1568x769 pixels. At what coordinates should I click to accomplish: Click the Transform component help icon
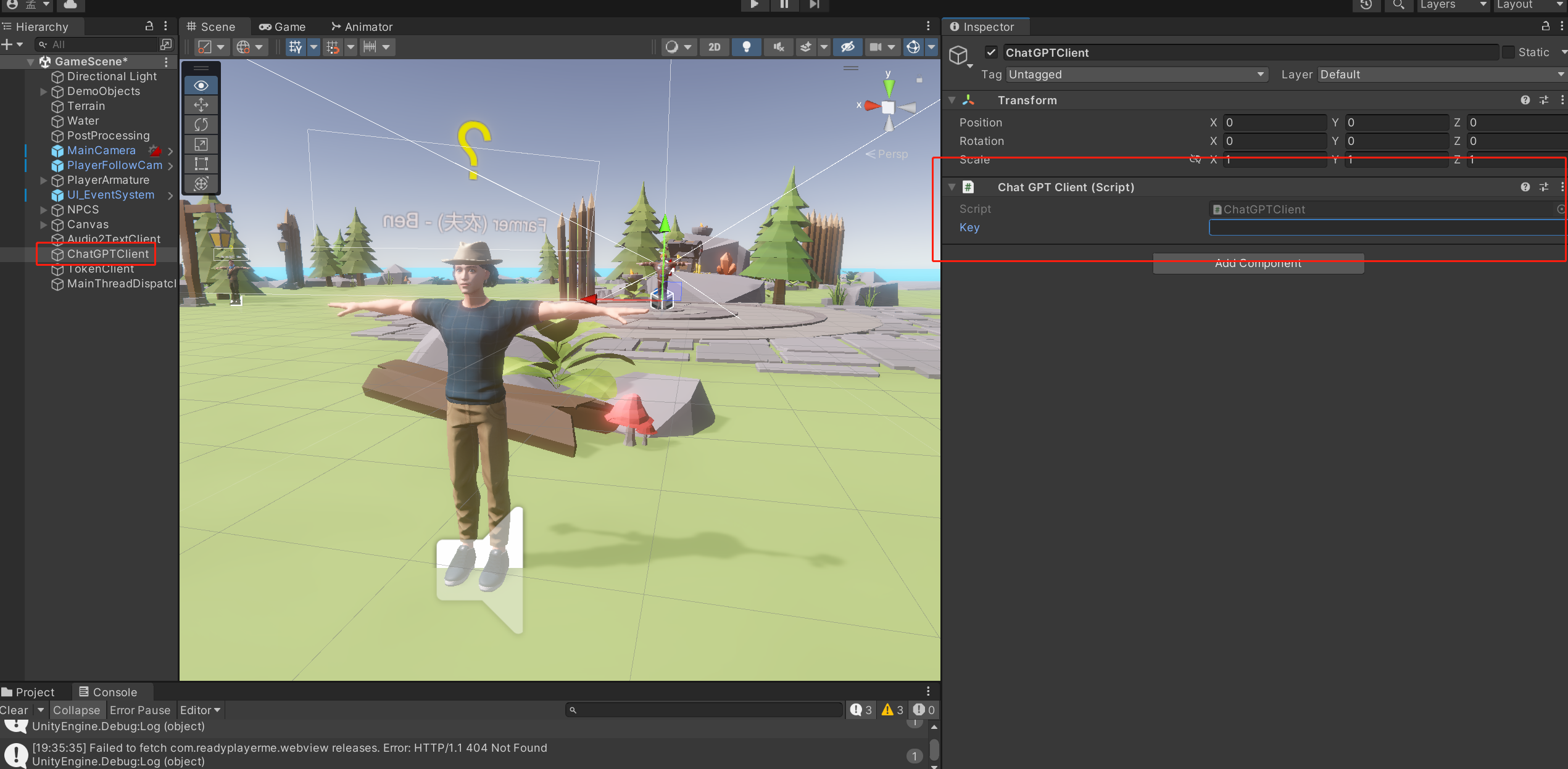click(1525, 99)
